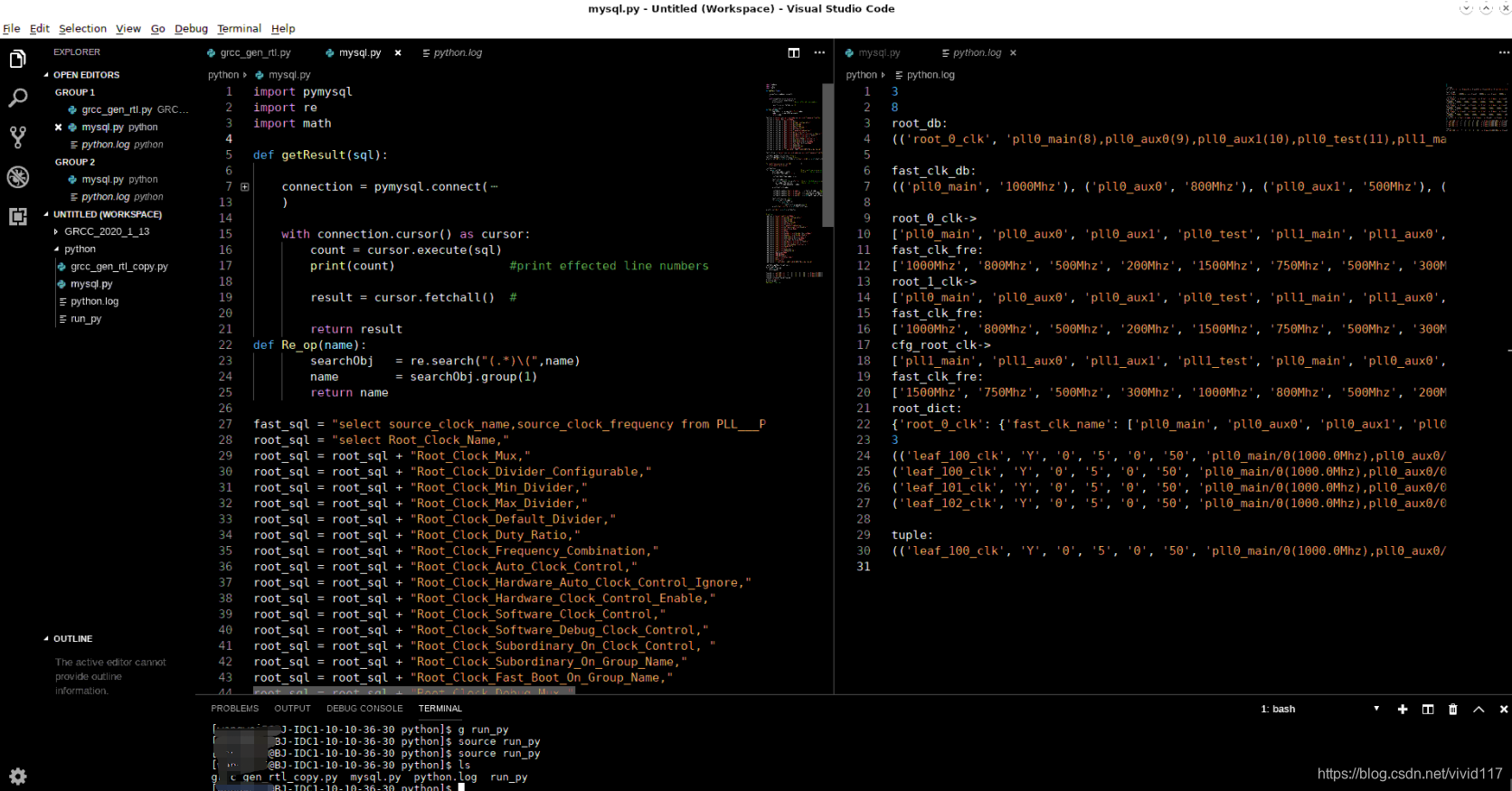
Task: Open the Search view in activity bar
Action: (17, 98)
